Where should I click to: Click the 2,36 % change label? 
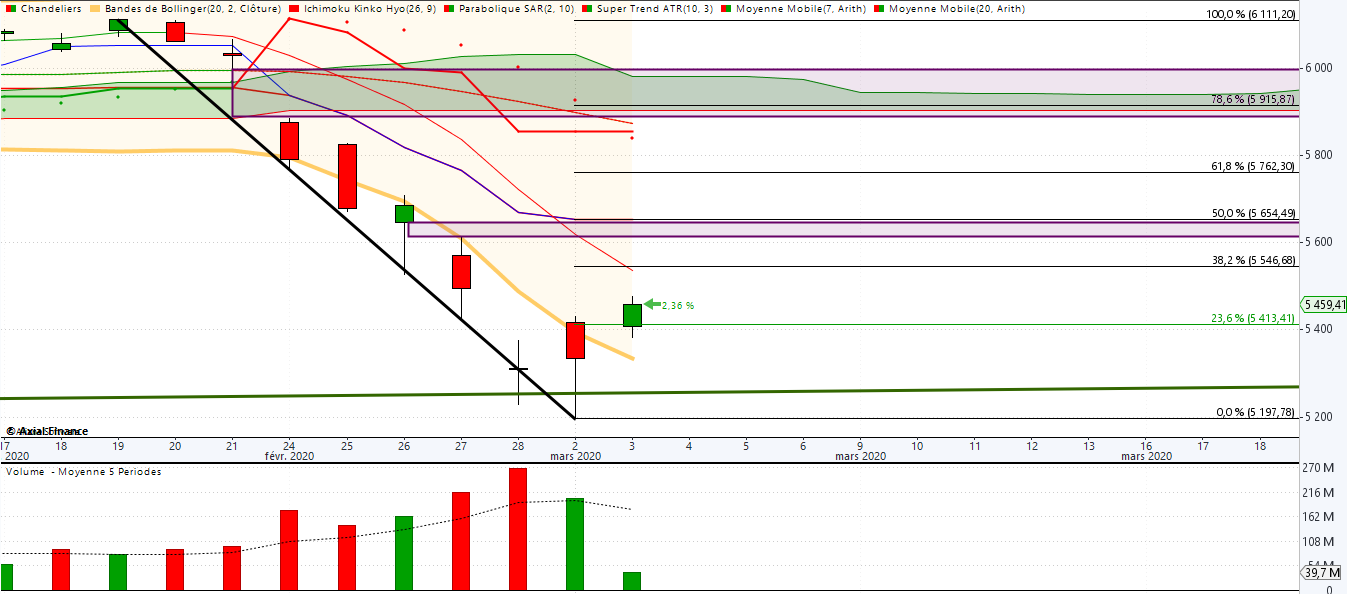pos(678,305)
